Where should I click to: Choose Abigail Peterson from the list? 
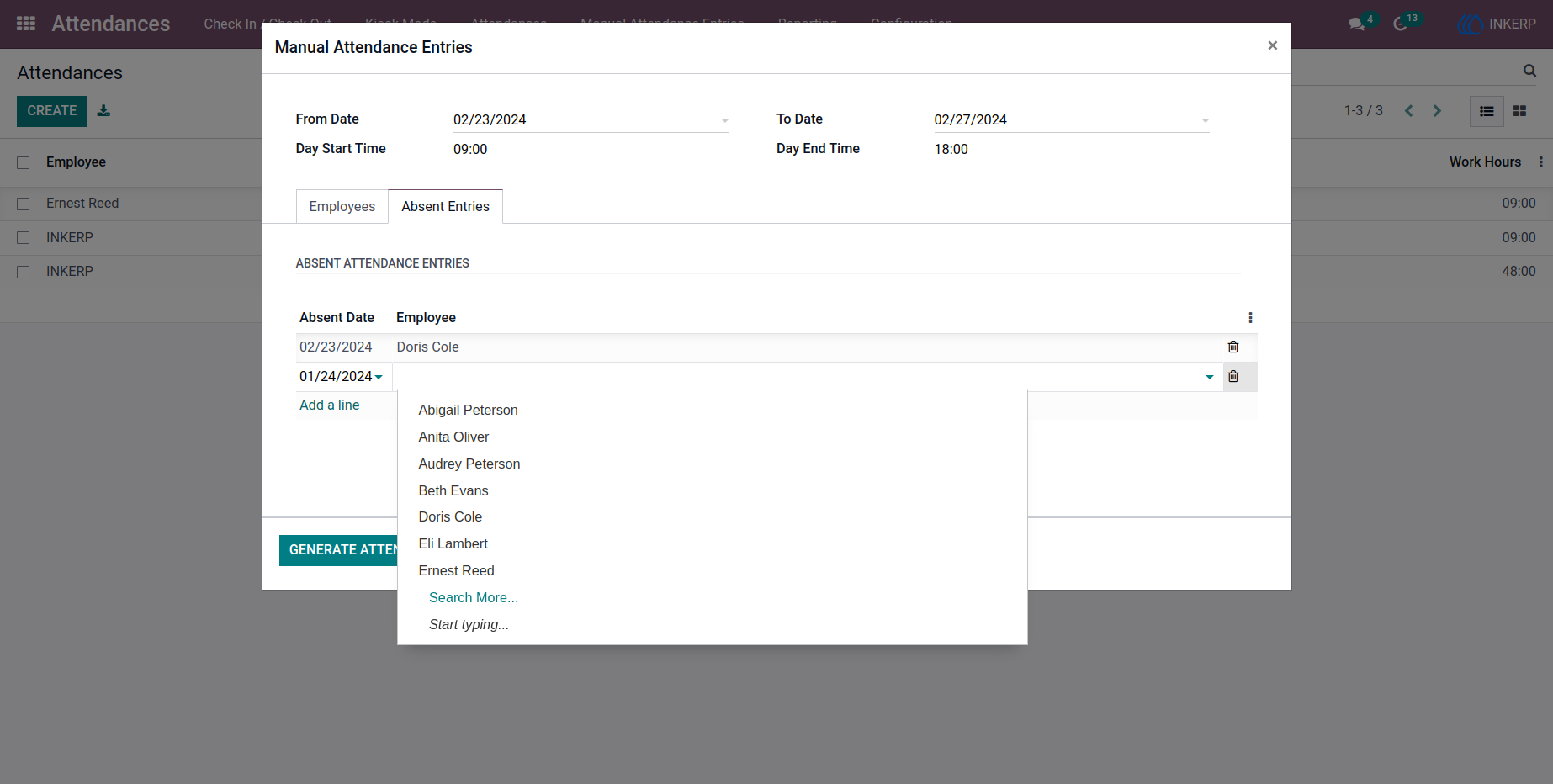tap(712, 410)
